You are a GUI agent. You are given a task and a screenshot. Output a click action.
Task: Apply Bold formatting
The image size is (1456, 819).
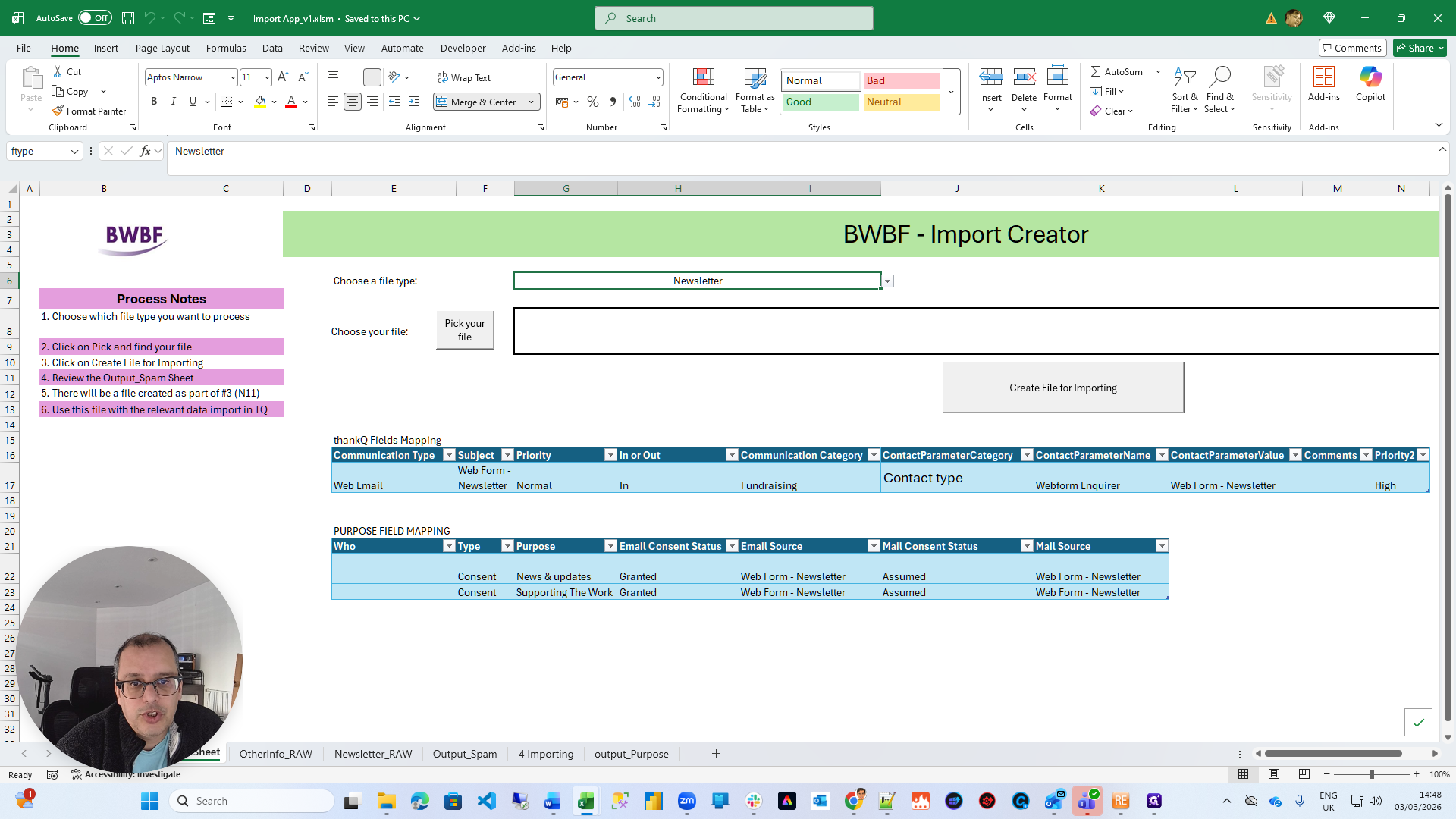(154, 102)
